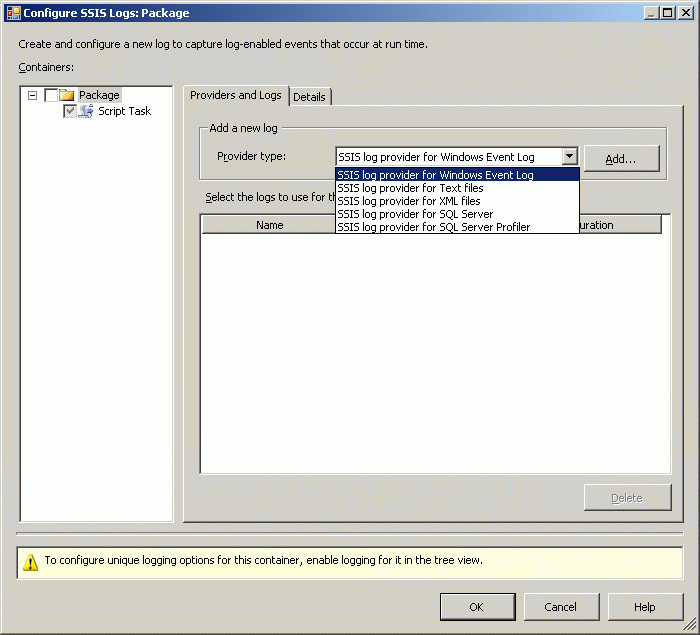
Task: Click the resize grip at dialog corner
Action: pos(691,624)
